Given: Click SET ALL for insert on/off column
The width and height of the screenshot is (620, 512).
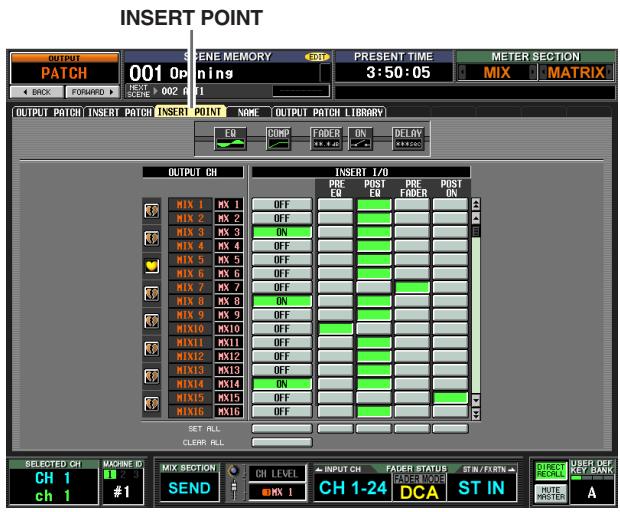Looking at the screenshot, I should tap(282, 429).
